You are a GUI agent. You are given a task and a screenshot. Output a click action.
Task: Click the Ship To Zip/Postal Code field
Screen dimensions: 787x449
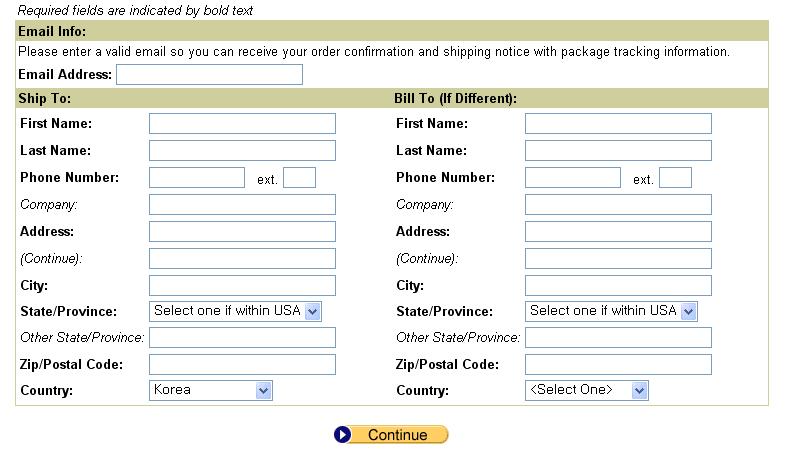coord(242,365)
